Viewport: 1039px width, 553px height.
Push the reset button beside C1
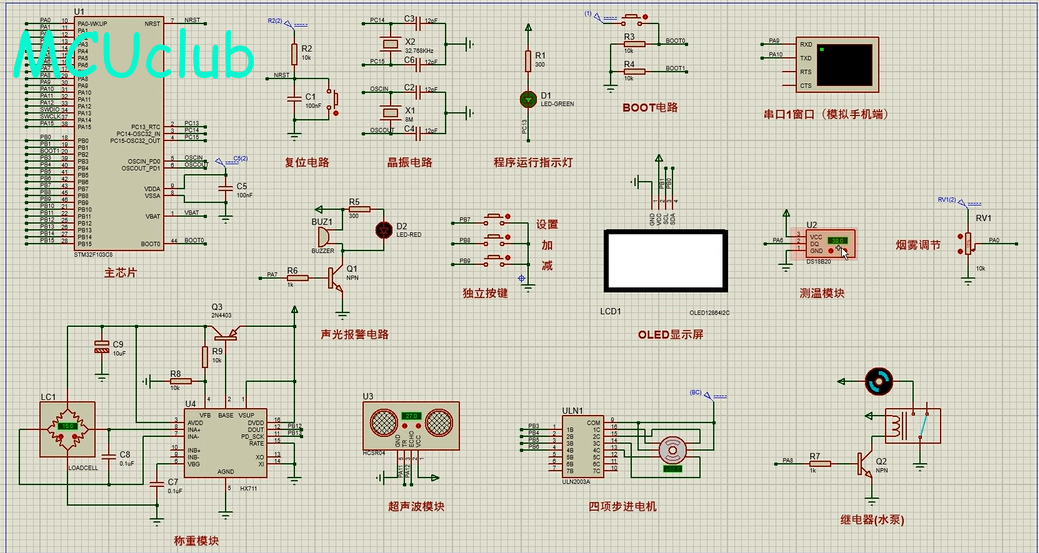click(334, 99)
